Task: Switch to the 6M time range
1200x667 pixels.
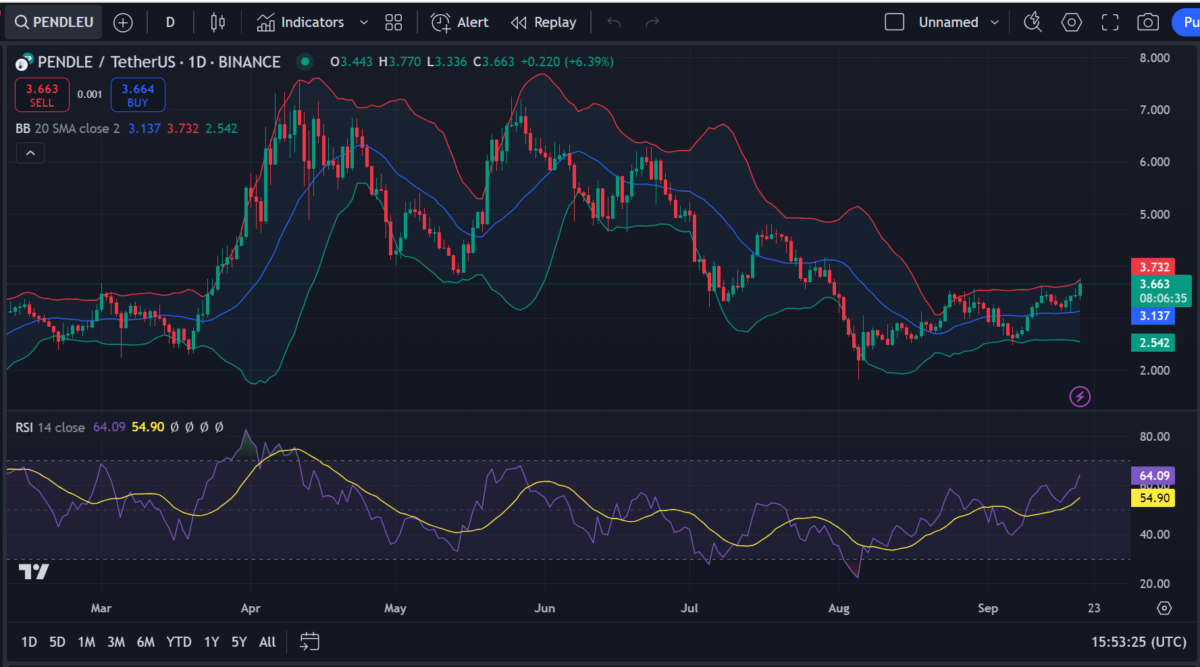Action: [146, 641]
